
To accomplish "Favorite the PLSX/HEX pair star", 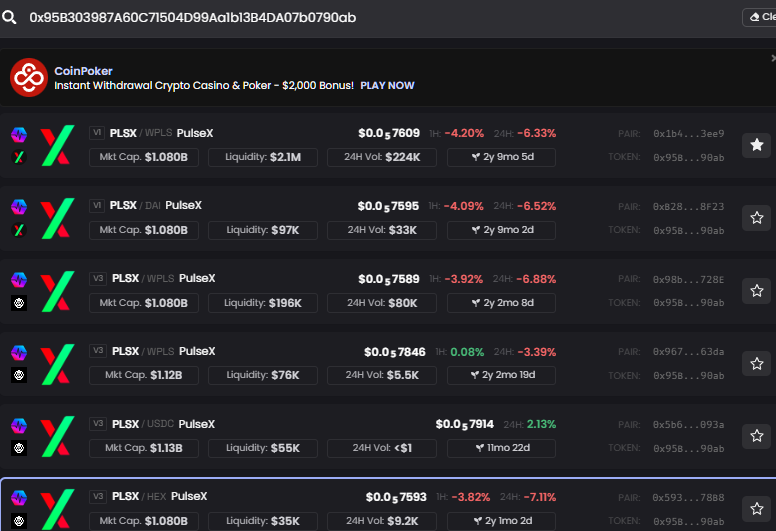I will coord(757,509).
